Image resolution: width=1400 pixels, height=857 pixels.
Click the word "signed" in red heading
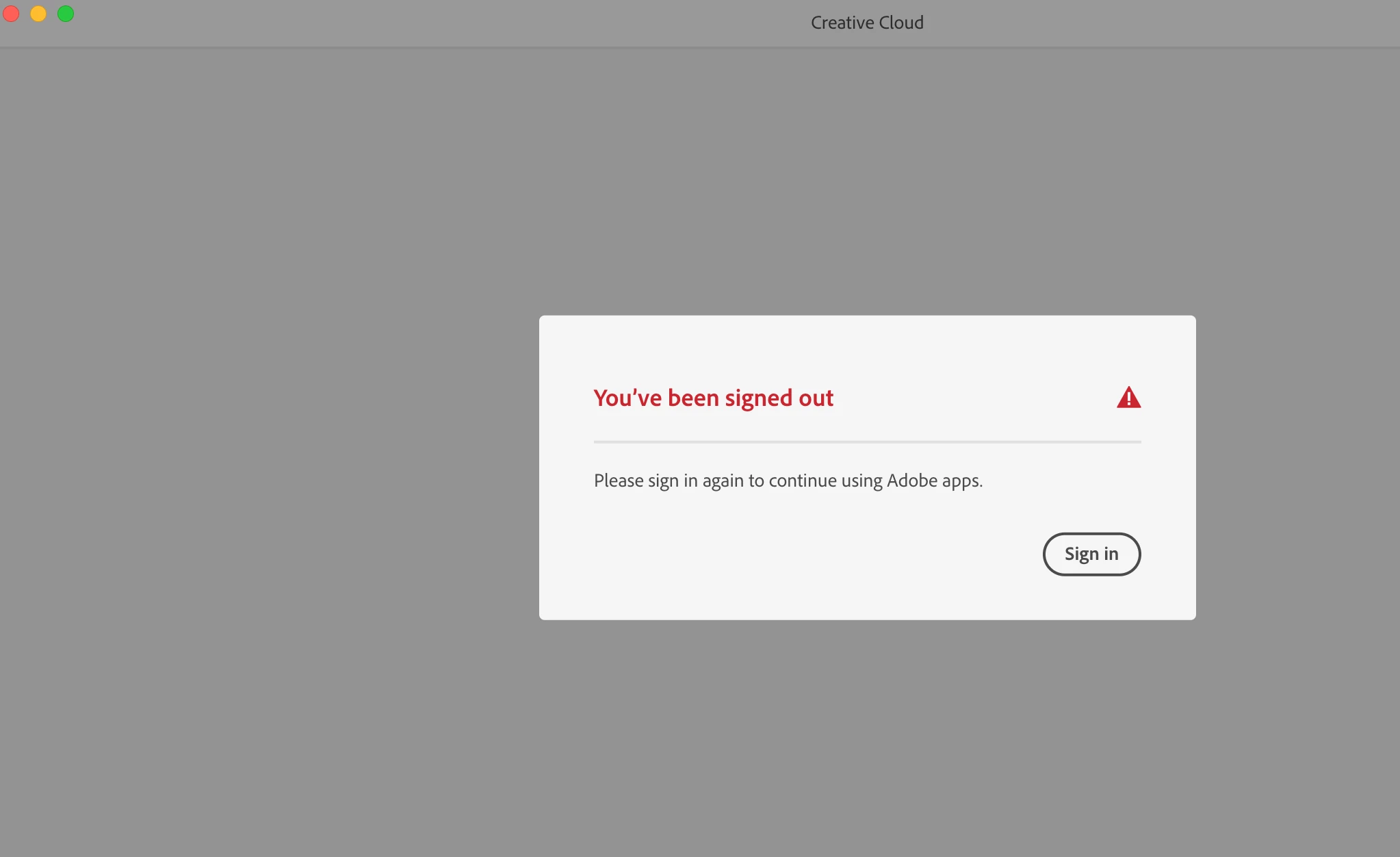coord(758,399)
